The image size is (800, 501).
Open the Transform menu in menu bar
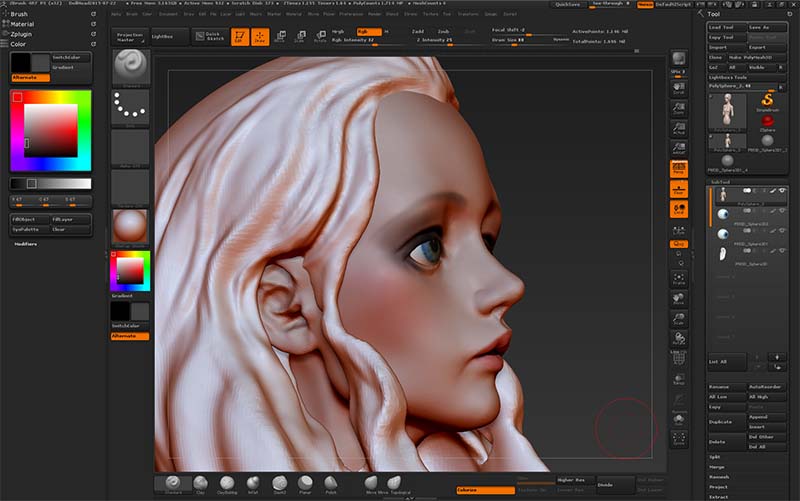(x=468, y=14)
